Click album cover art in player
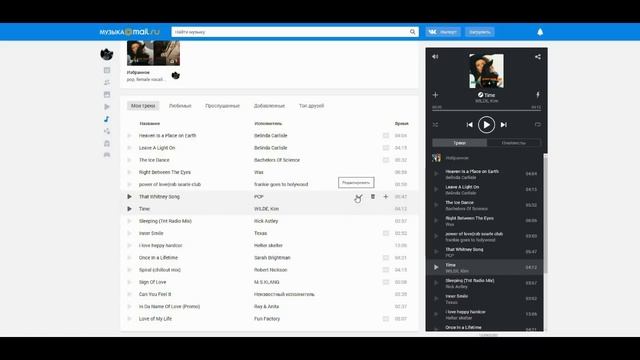 point(487,71)
